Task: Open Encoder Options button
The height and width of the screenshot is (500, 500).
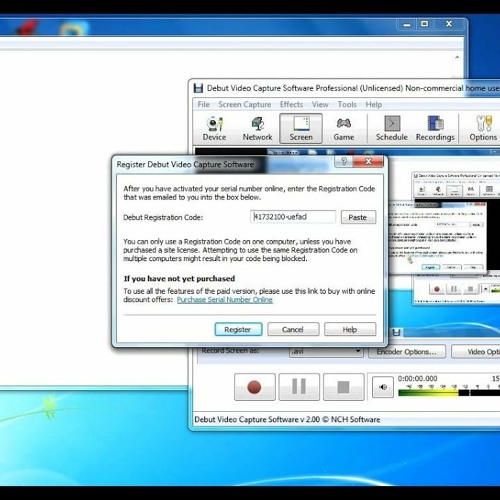Action: 407,352
